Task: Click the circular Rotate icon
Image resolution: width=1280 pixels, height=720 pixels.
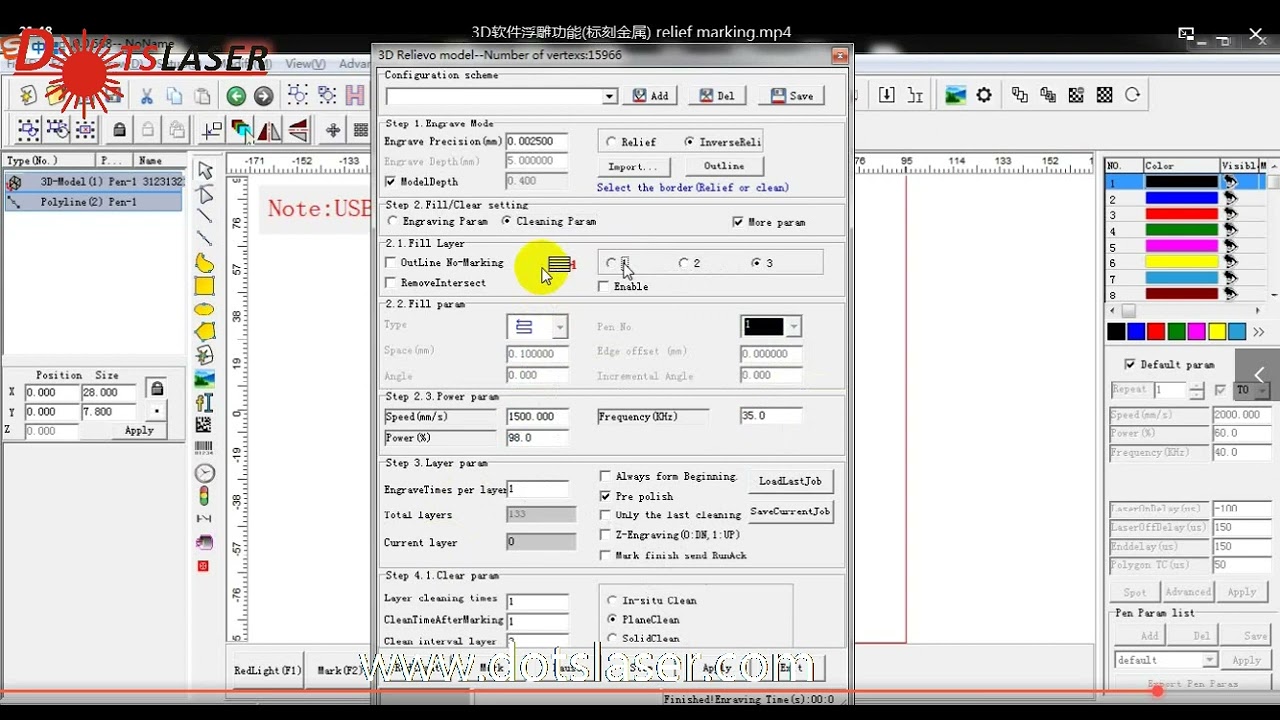Action: (1132, 95)
